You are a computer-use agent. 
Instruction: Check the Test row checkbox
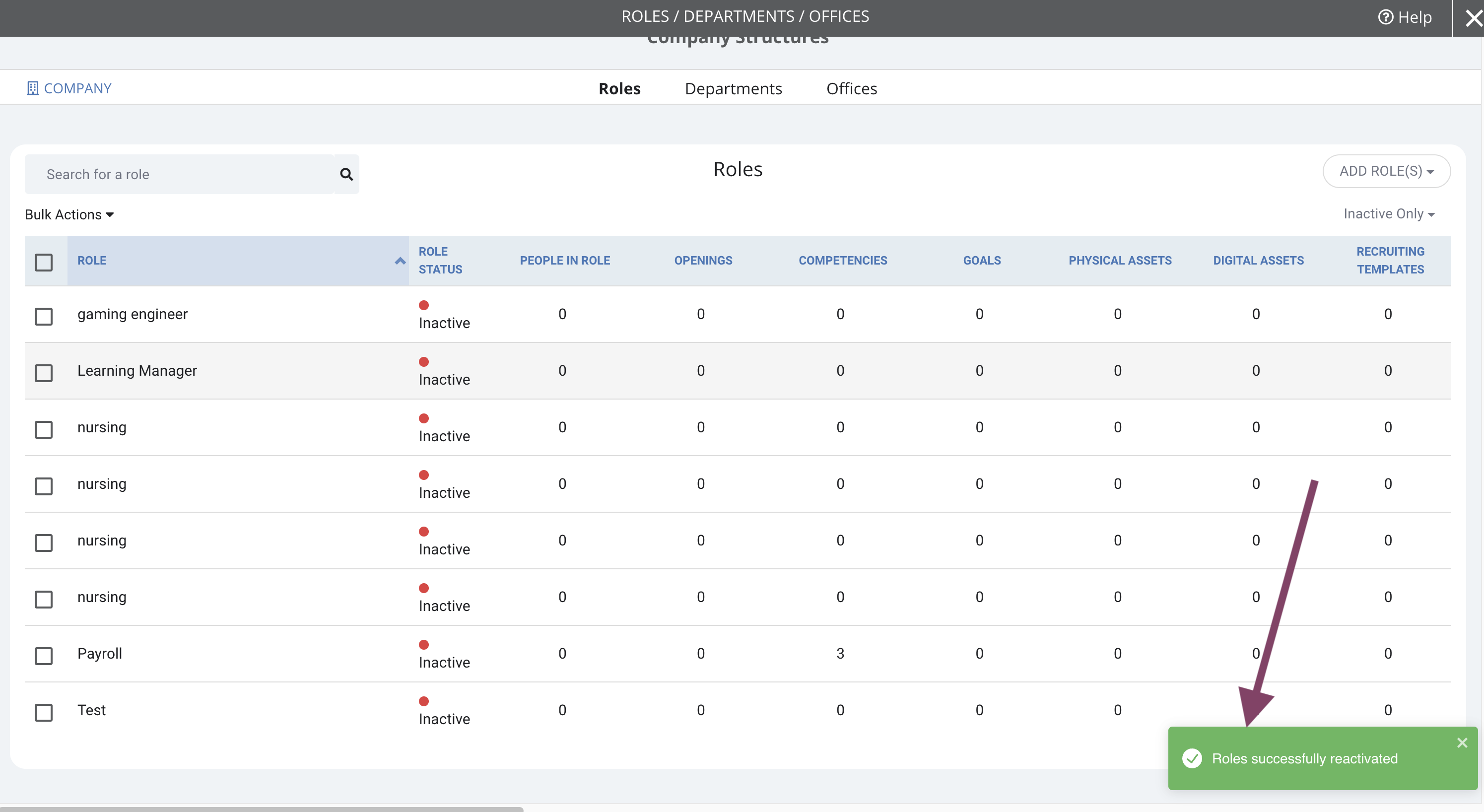44,712
